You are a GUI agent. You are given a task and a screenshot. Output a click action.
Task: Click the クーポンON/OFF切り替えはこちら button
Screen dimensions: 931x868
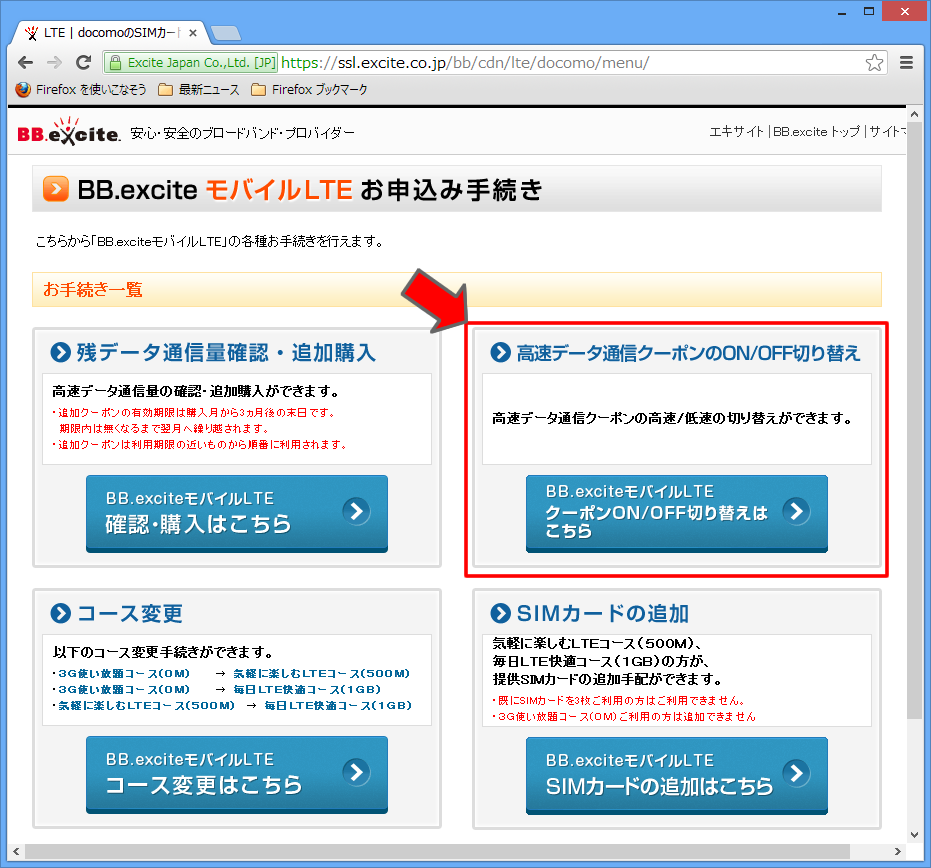(676, 514)
